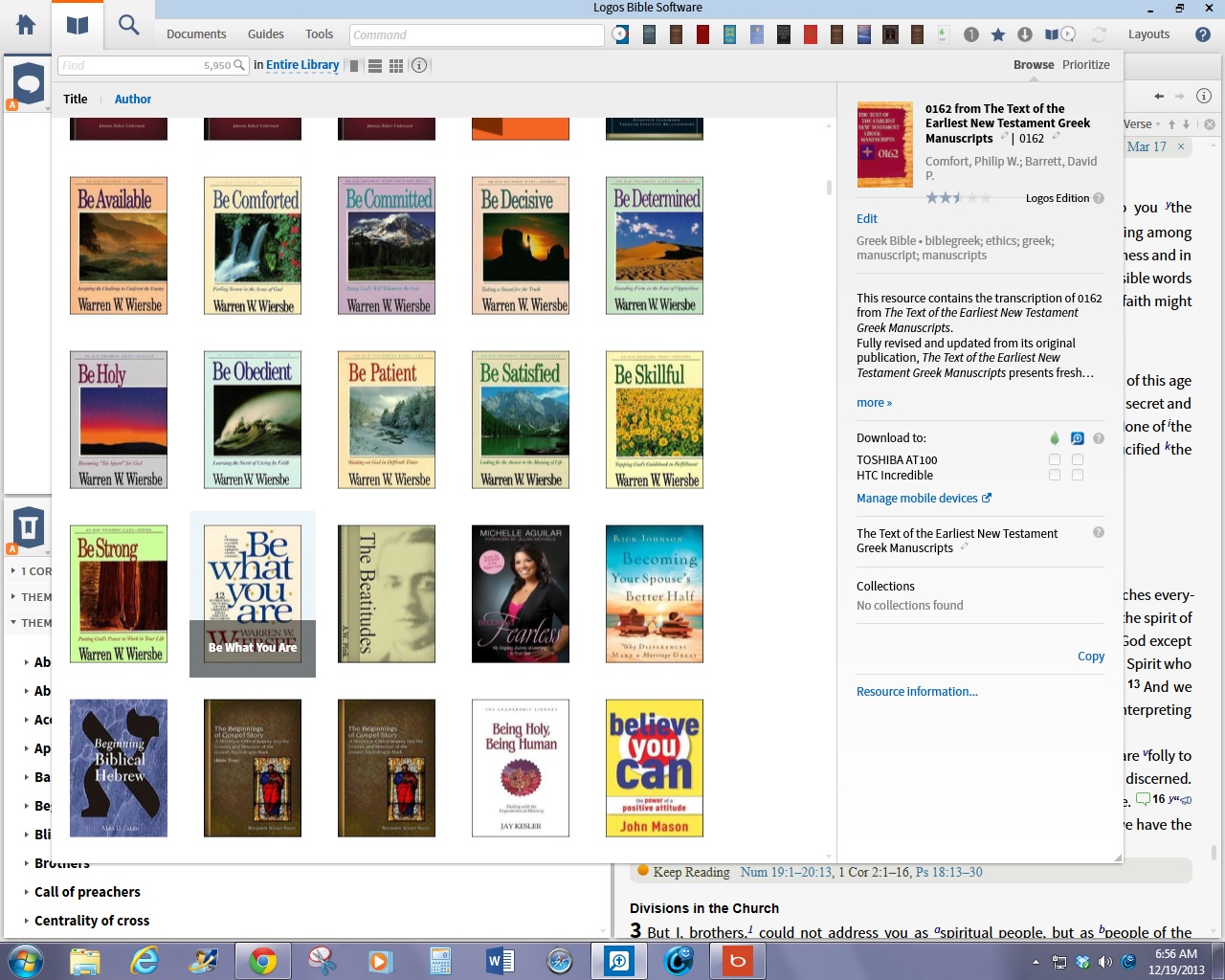1225x980 pixels.
Task: Open Beginning Biblical Hebrew book cover
Action: [x=119, y=768]
